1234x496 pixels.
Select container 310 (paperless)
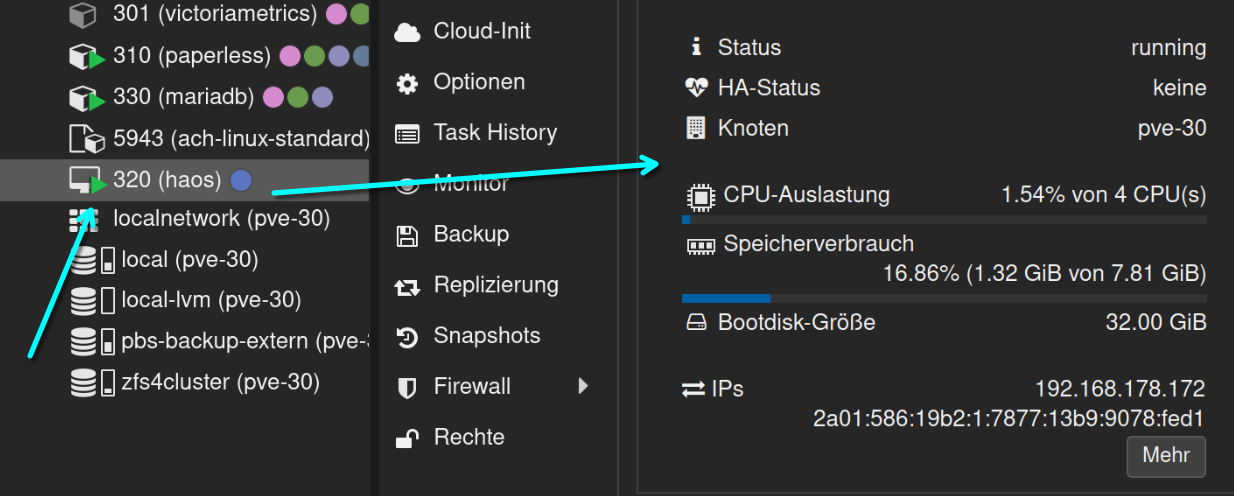pos(191,56)
